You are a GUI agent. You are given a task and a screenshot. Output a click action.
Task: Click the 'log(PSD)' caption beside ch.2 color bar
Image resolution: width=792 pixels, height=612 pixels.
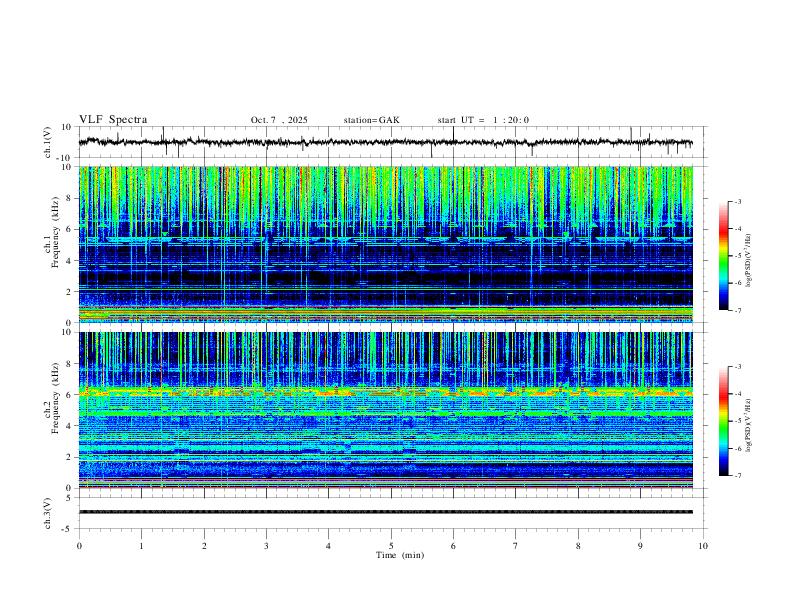748,426
